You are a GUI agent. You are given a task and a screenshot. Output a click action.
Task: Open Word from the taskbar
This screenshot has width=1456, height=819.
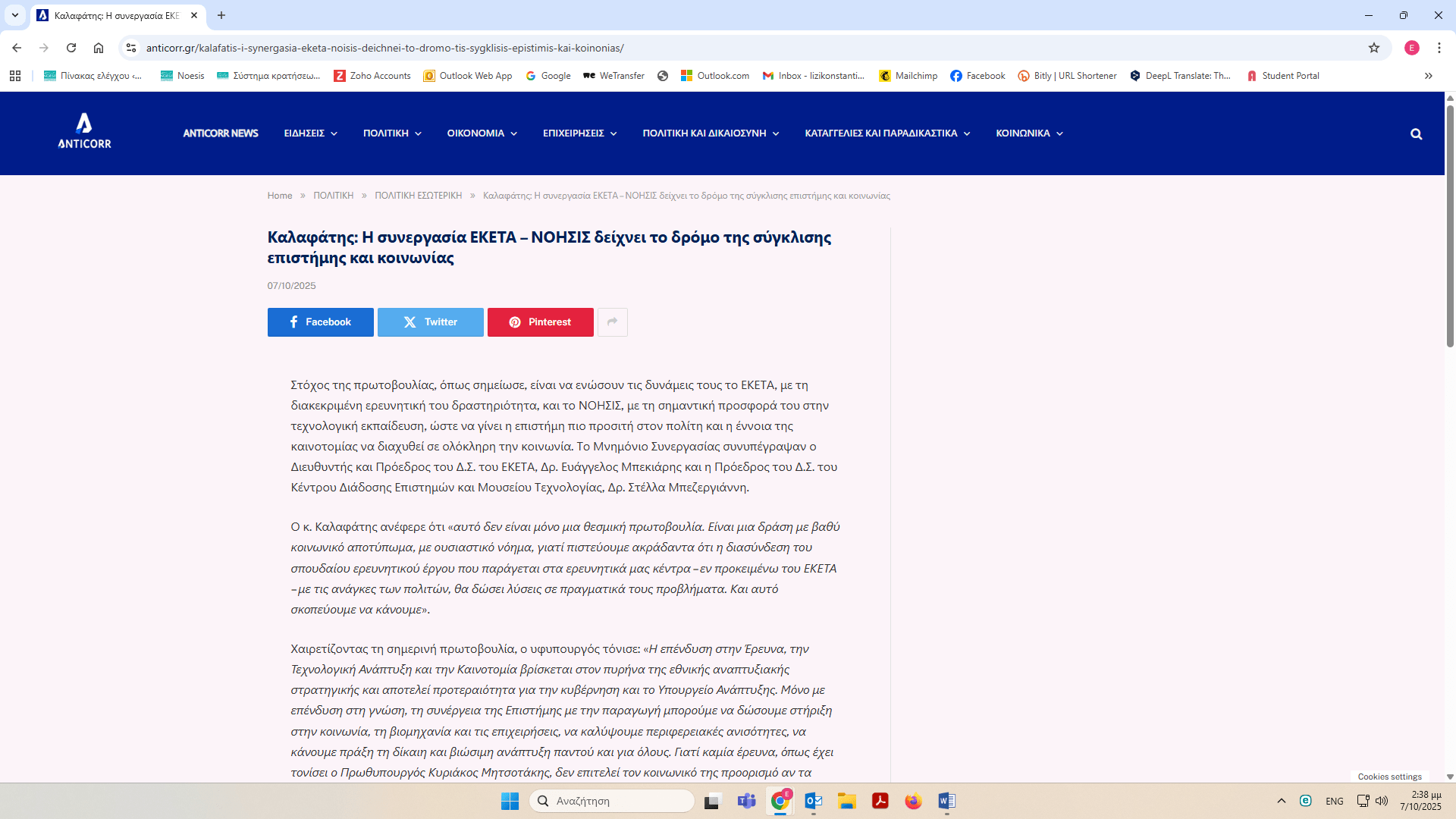tap(946, 801)
